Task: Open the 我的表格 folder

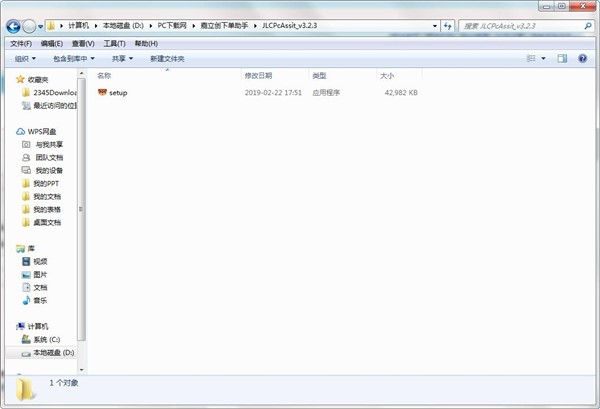Action: (x=42, y=210)
